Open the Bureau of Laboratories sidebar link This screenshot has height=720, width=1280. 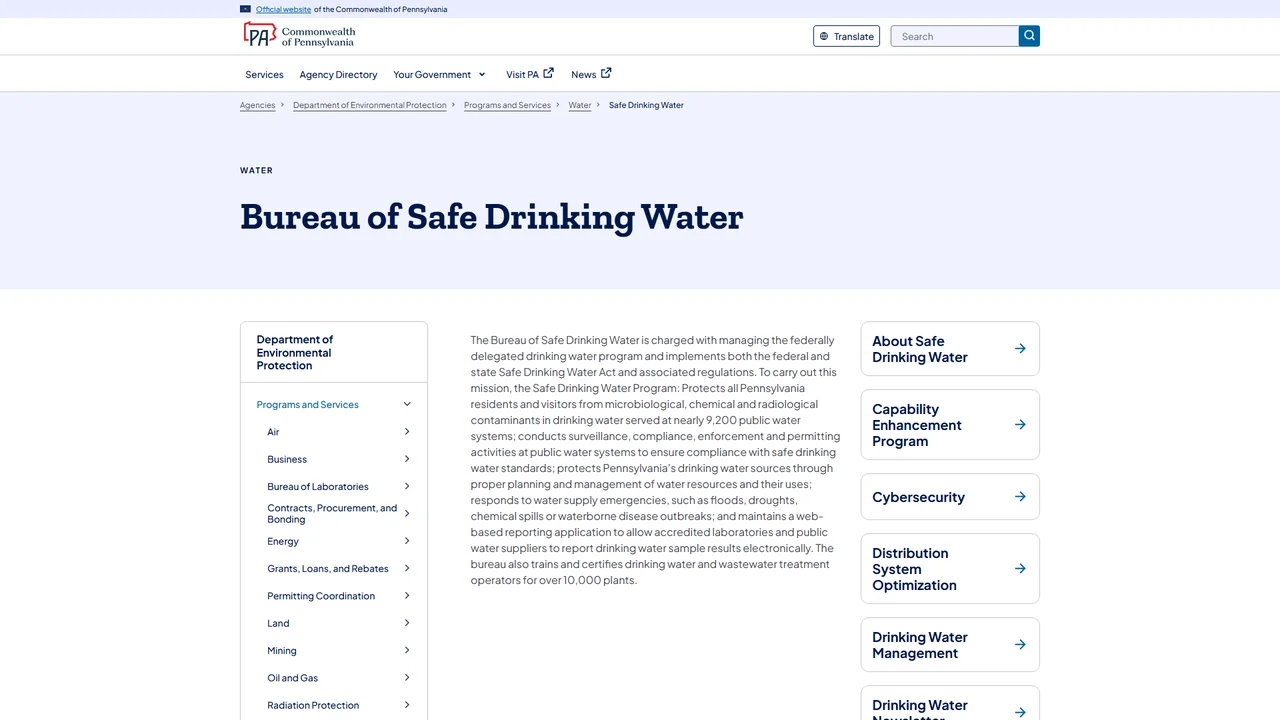coord(317,486)
